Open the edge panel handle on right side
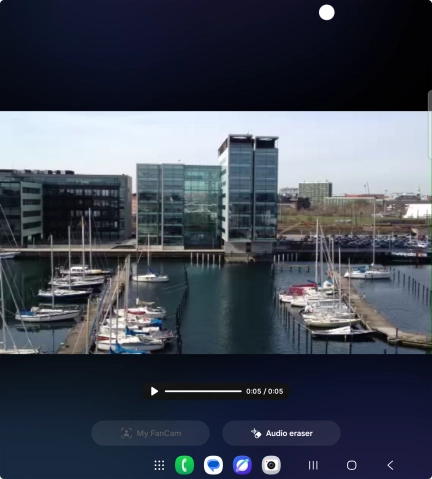The image size is (432, 479). coord(430,124)
